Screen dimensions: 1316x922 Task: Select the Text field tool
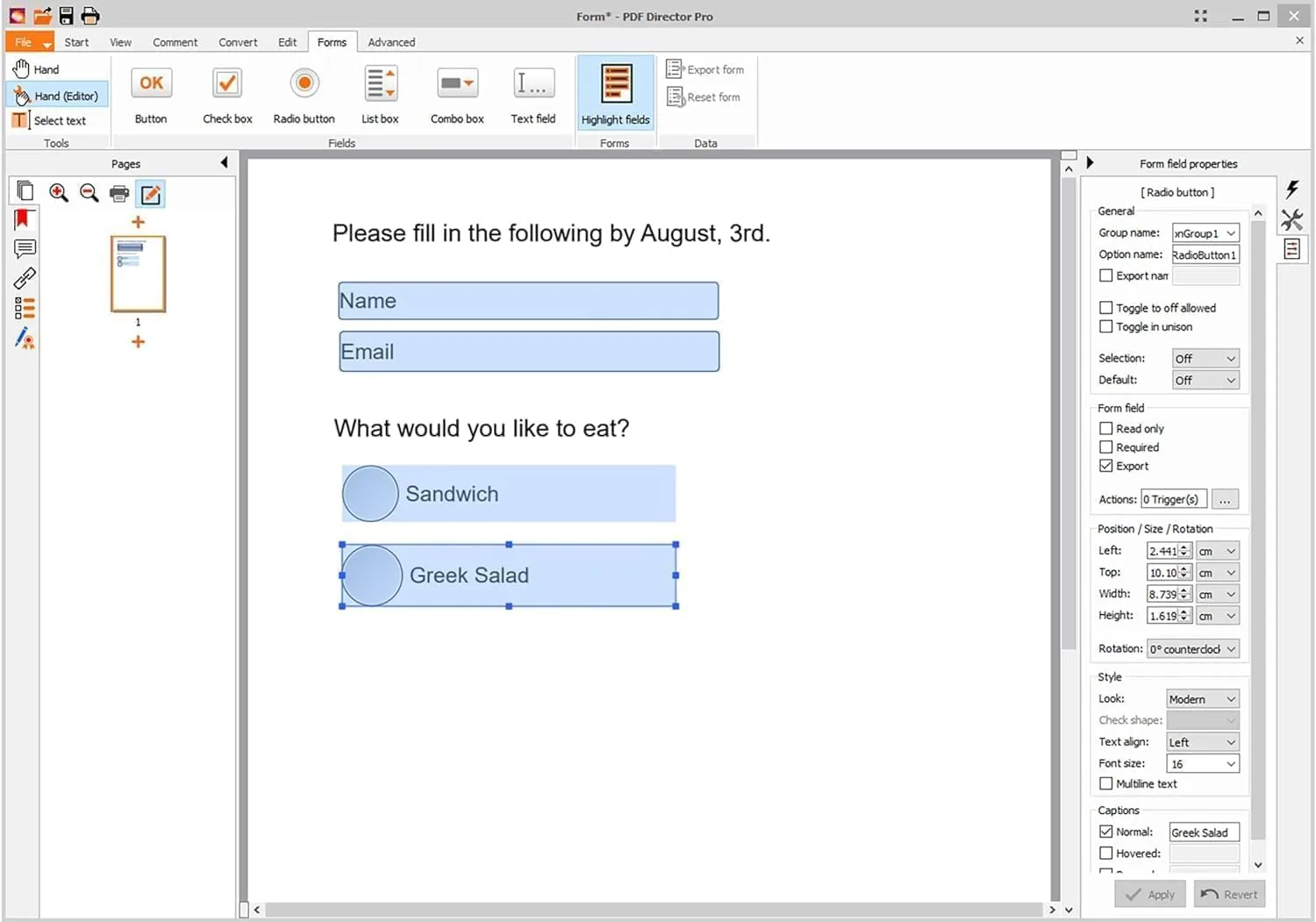(533, 94)
